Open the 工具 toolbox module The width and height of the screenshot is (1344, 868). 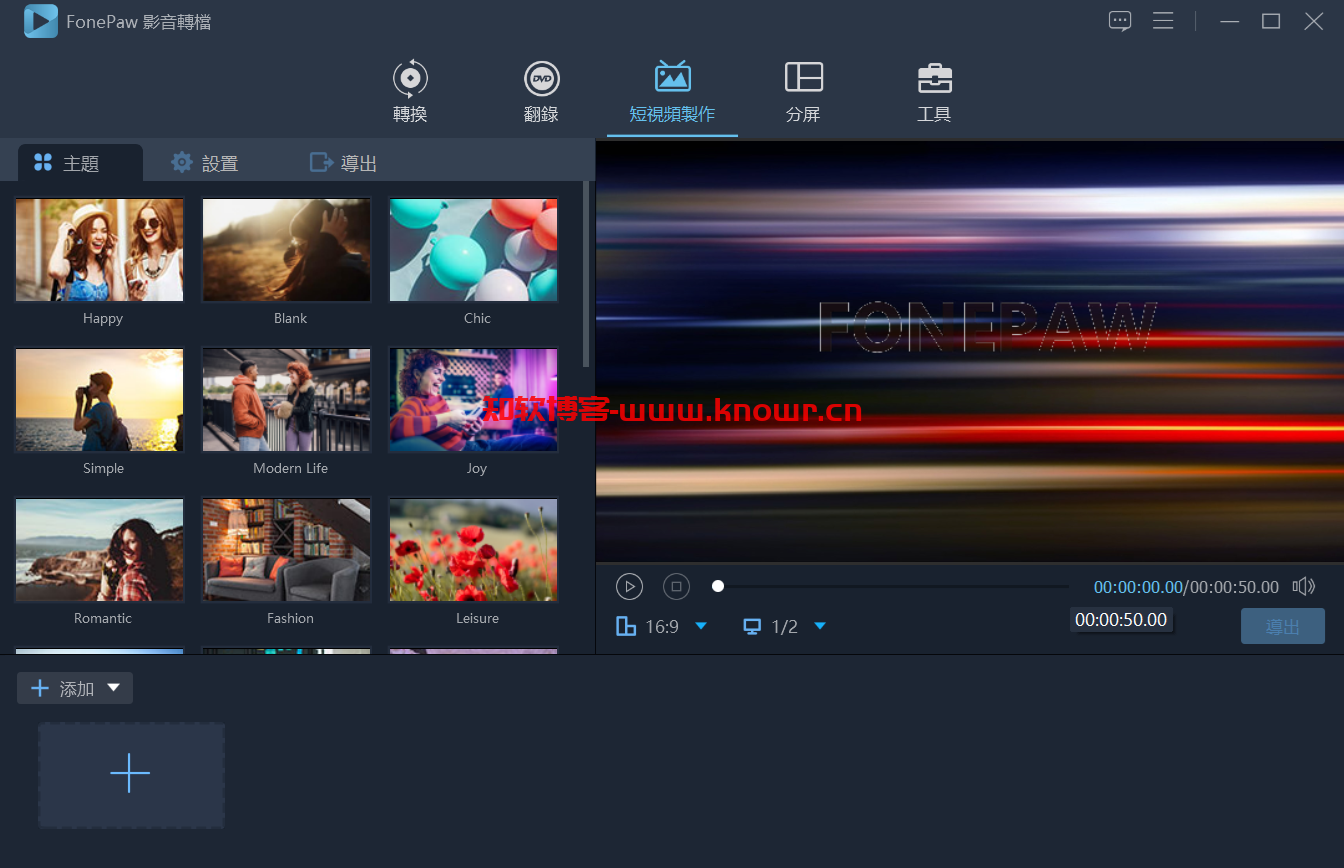point(934,92)
